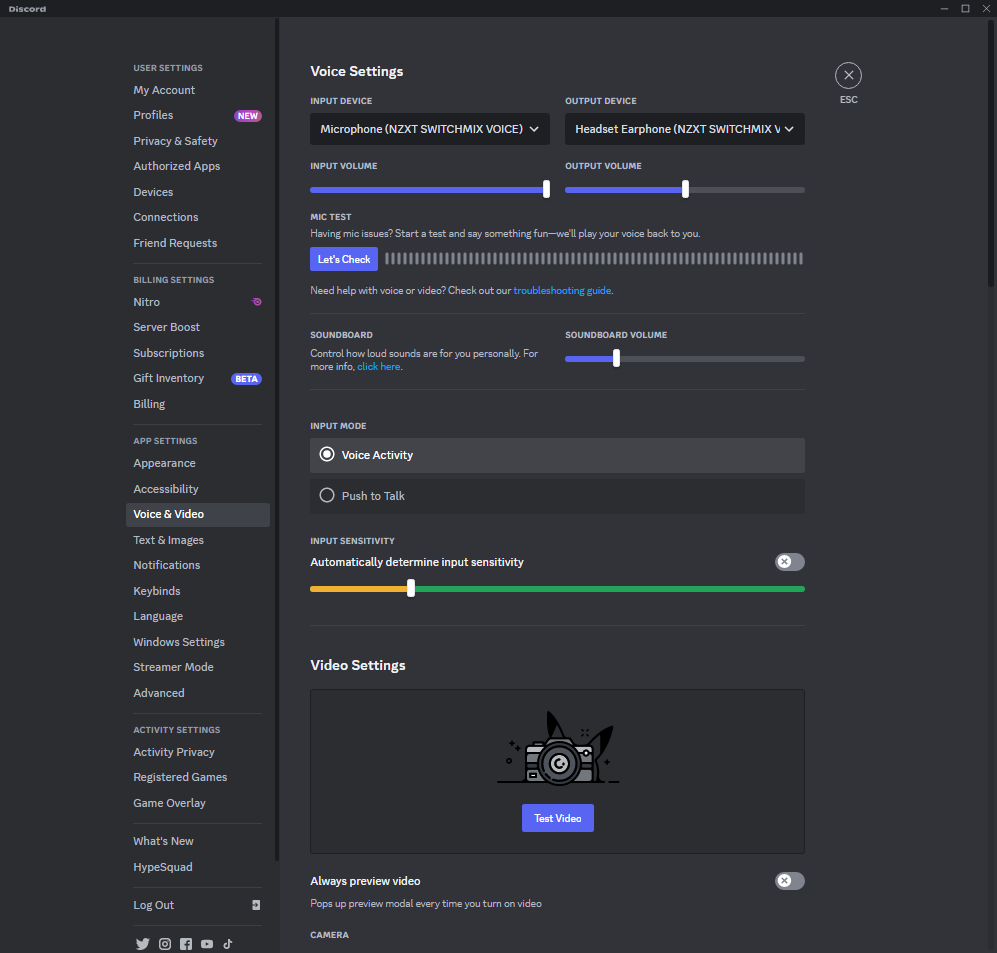Viewport: 997px width, 953px height.
Task: Open Connections settings
Action: [198, 217]
